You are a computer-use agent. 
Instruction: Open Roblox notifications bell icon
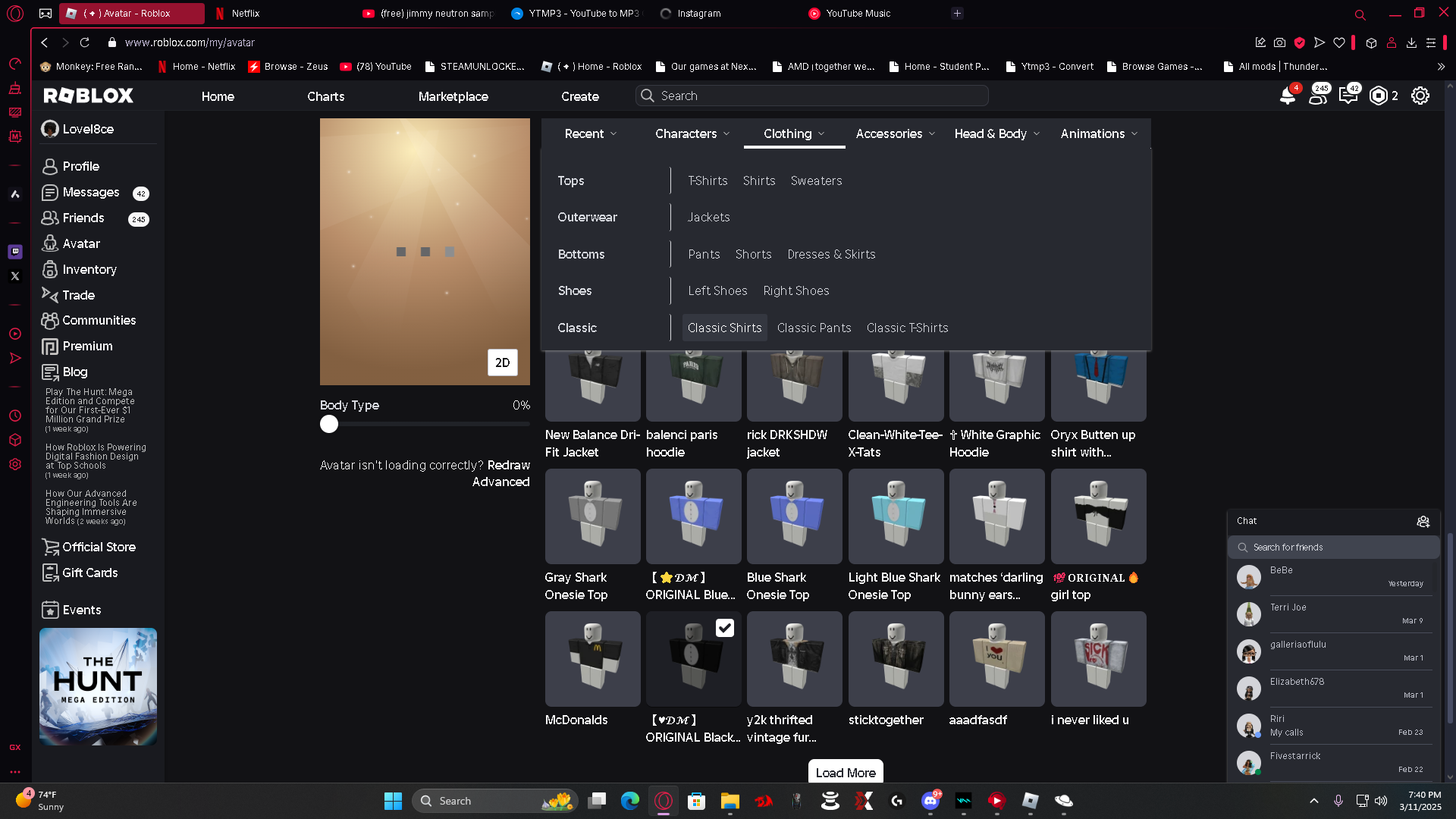tap(1287, 96)
